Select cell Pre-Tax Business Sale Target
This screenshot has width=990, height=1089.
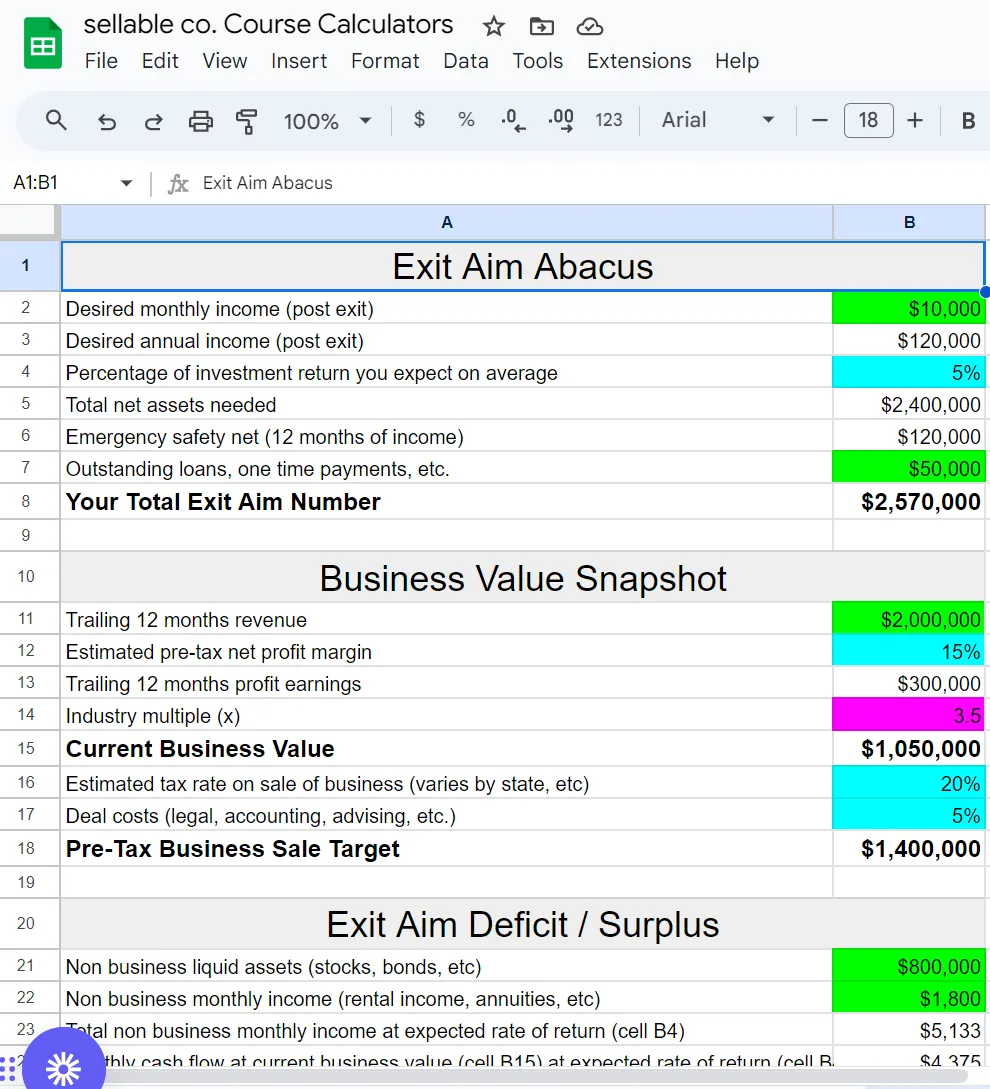point(447,849)
